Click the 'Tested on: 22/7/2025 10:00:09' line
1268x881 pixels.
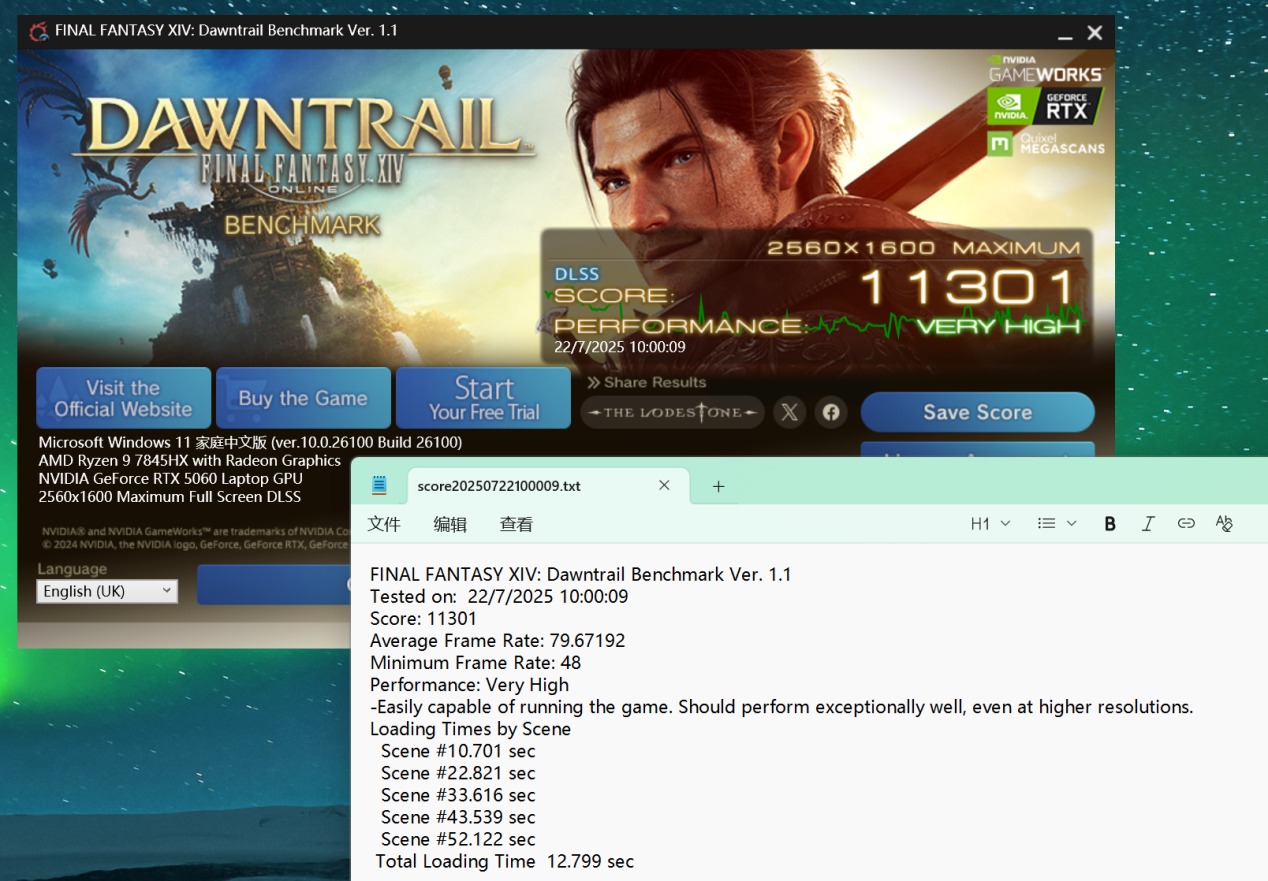[499, 597]
